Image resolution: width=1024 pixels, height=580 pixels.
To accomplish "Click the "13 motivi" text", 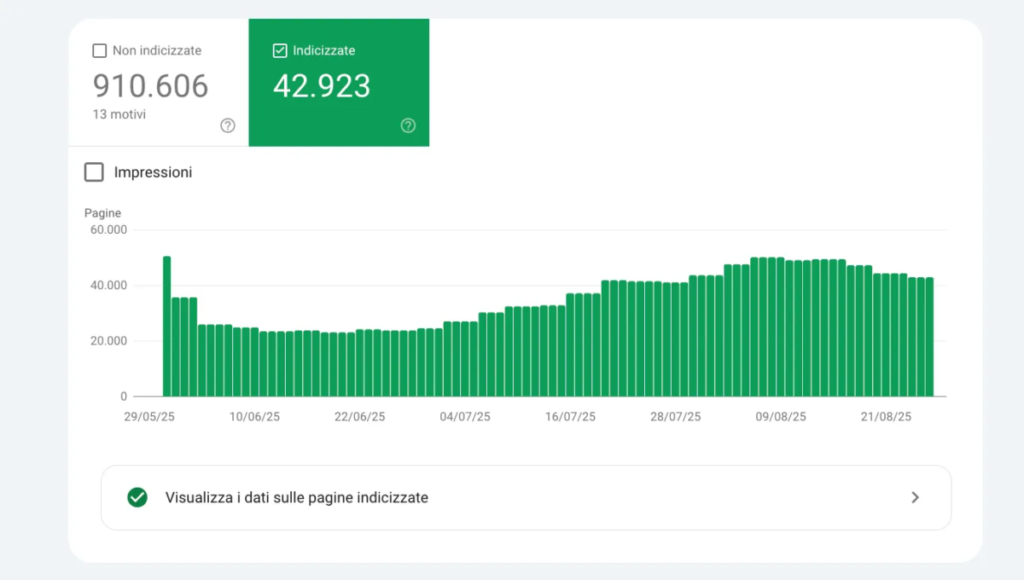I will pyautogui.click(x=119, y=115).
